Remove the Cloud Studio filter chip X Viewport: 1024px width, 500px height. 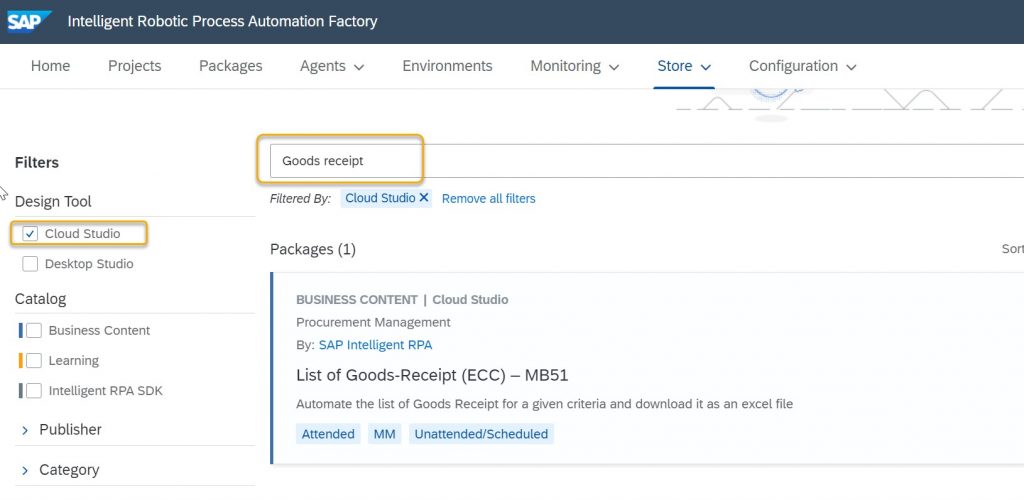pos(424,198)
